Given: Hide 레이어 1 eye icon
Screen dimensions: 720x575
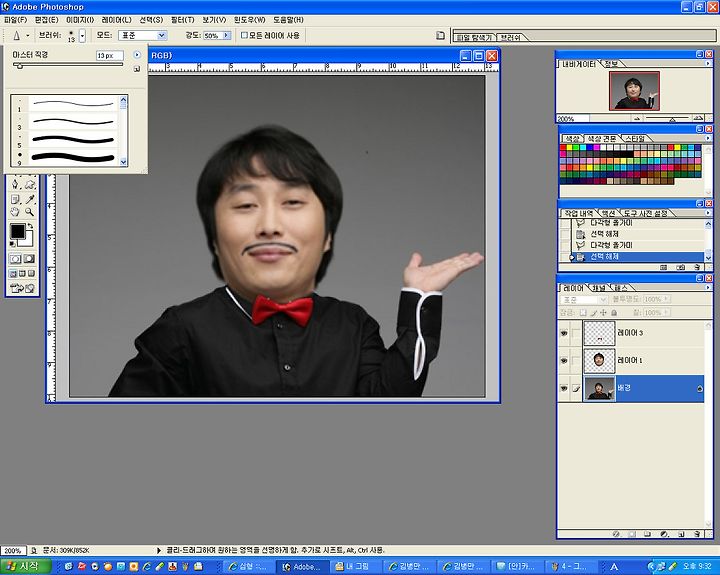Looking at the screenshot, I should pyautogui.click(x=564, y=361).
